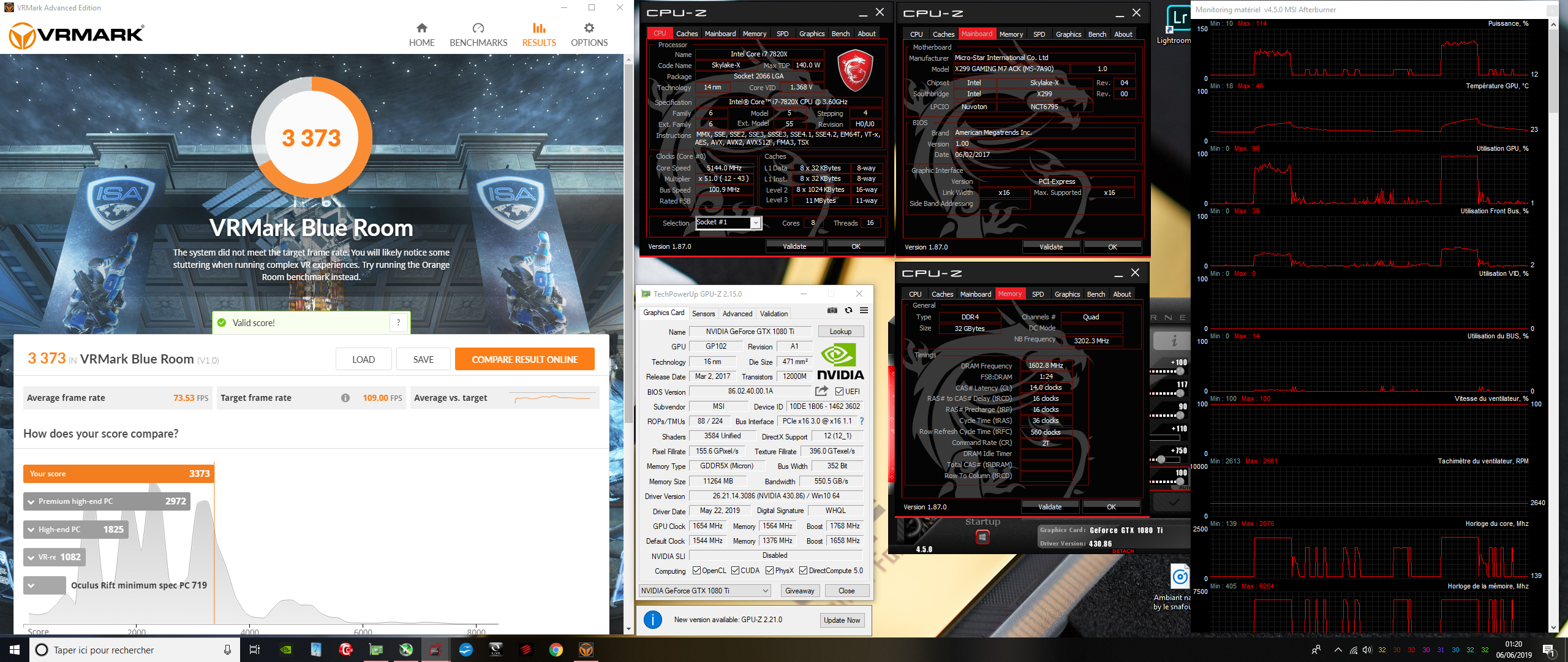Image resolution: width=1568 pixels, height=662 pixels.
Task: Share GPU-Z BIOS version via export icon
Action: 821,391
